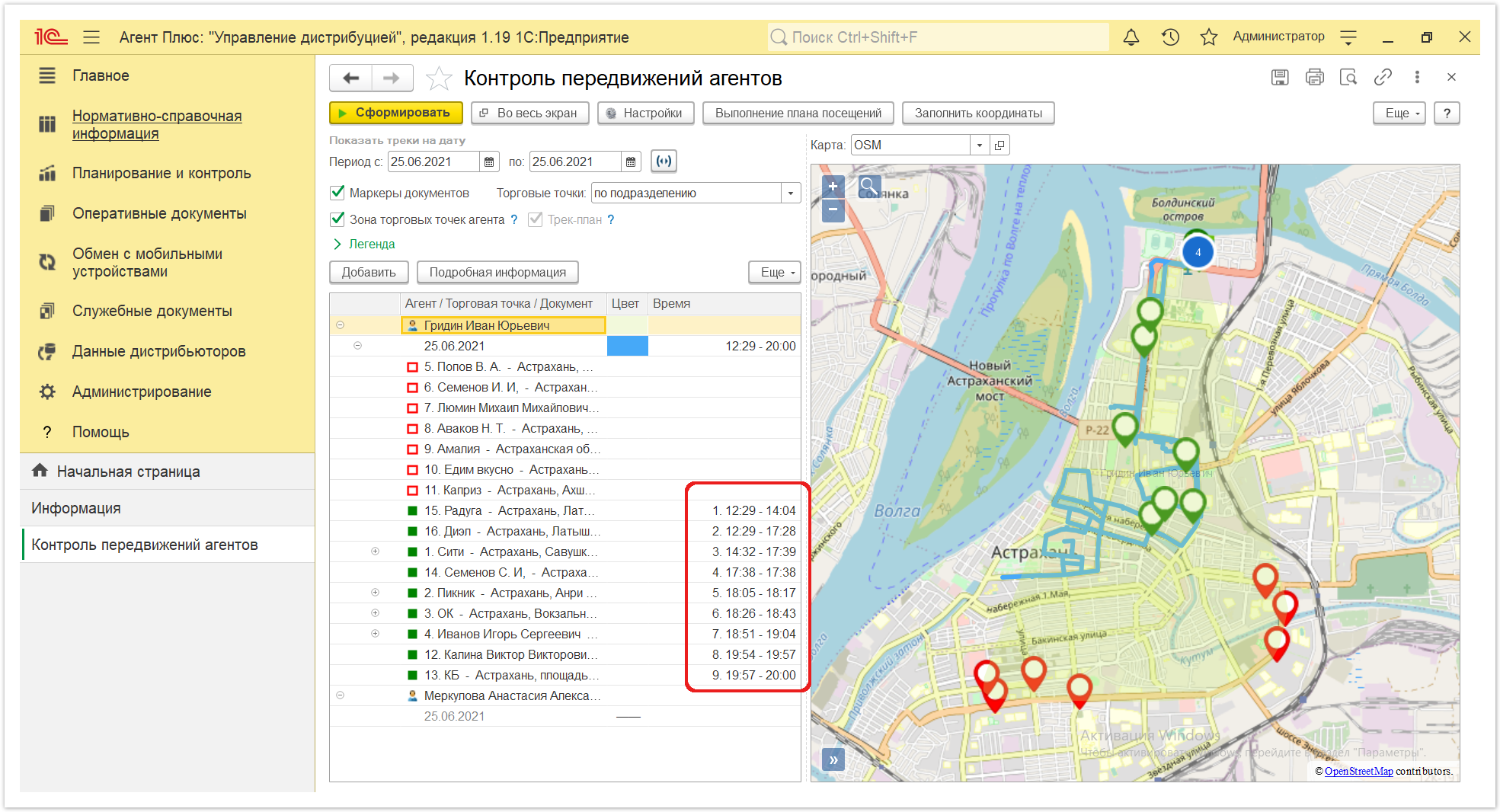Screen dimensions: 1500x812
Task: Click Заполнить координаты button
Action: (x=978, y=113)
